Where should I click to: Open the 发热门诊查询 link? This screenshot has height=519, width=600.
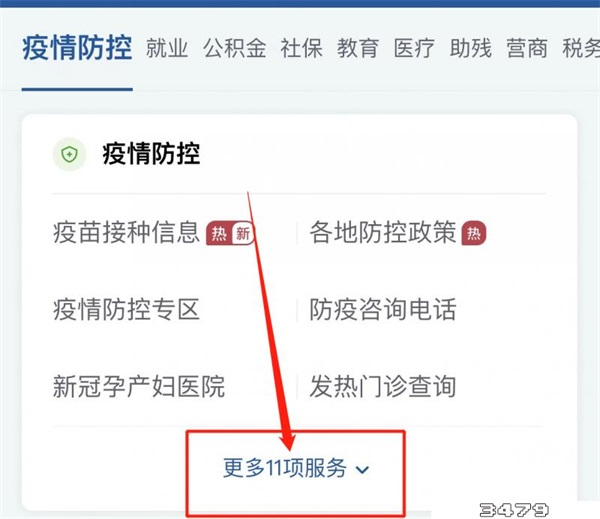383,387
